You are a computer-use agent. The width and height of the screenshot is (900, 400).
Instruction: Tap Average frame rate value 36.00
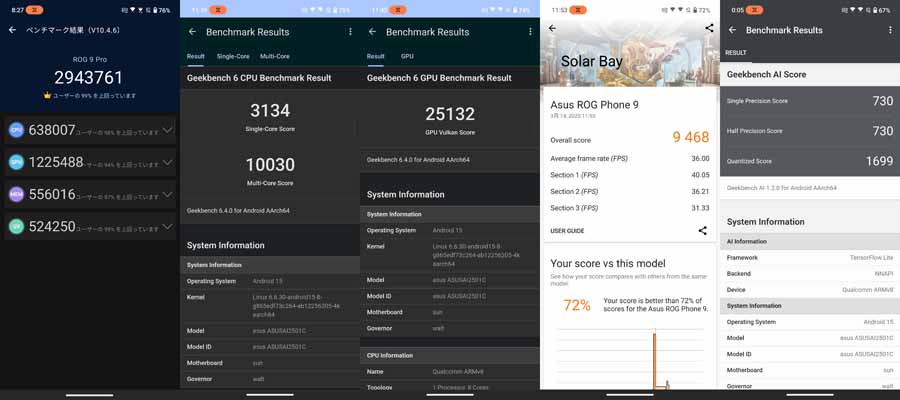click(700, 158)
